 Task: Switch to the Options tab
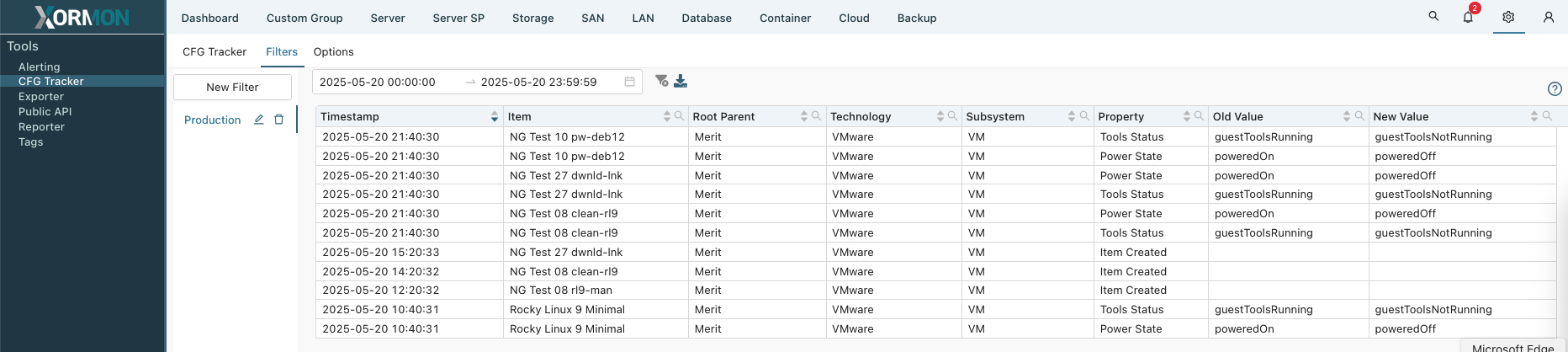[x=333, y=51]
